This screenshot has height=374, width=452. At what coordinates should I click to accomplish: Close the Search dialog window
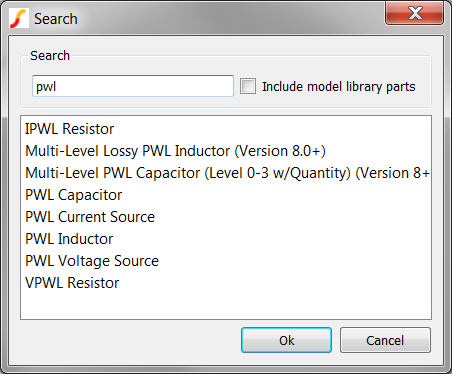tap(414, 13)
